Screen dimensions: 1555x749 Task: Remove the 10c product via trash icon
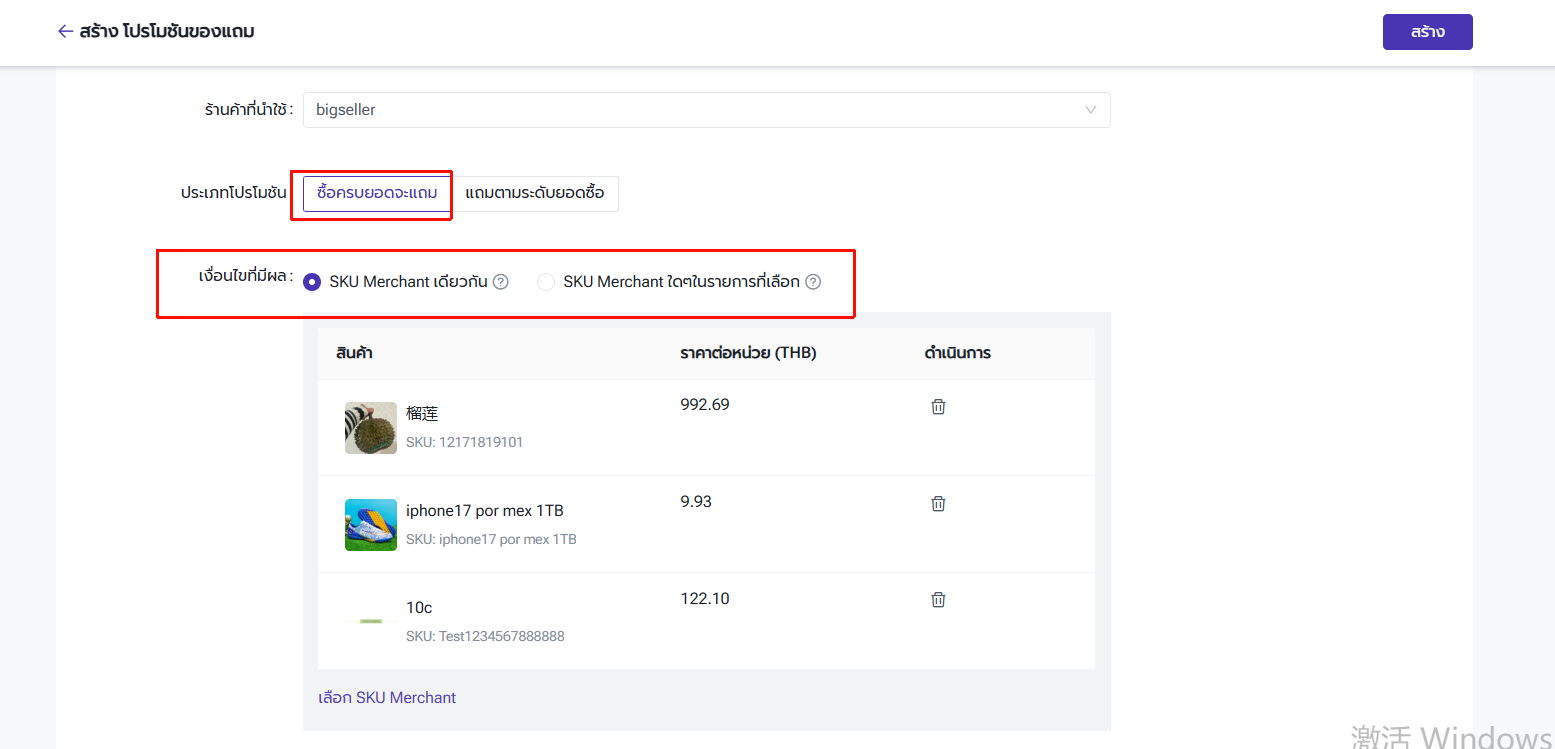pos(938,600)
